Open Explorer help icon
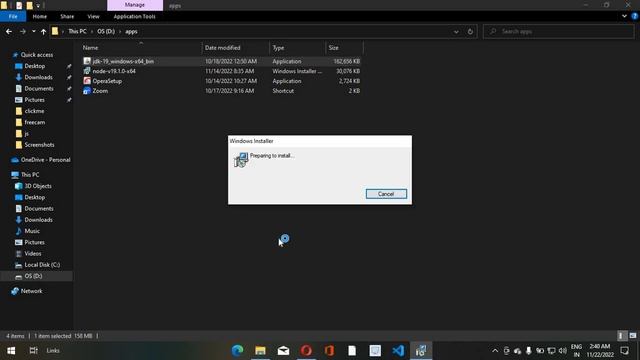640x360 pixels. [634, 16]
